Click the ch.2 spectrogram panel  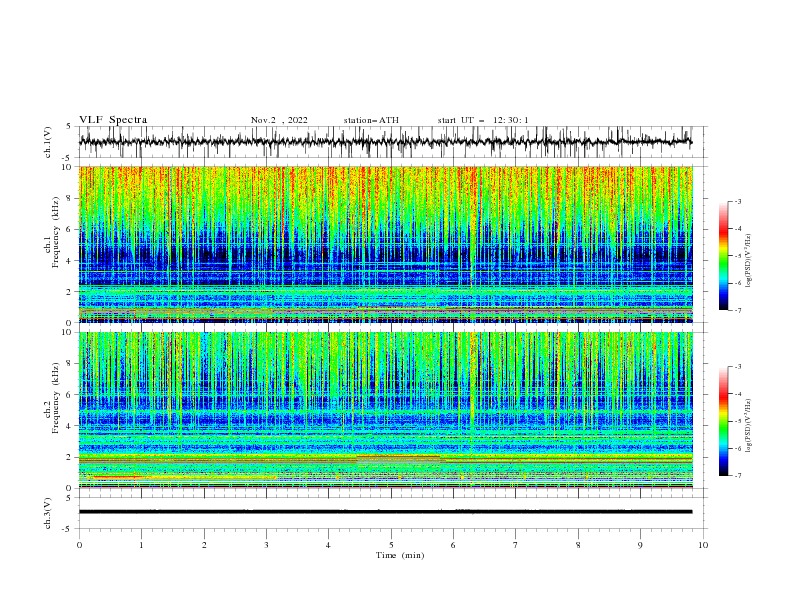[x=385, y=410]
